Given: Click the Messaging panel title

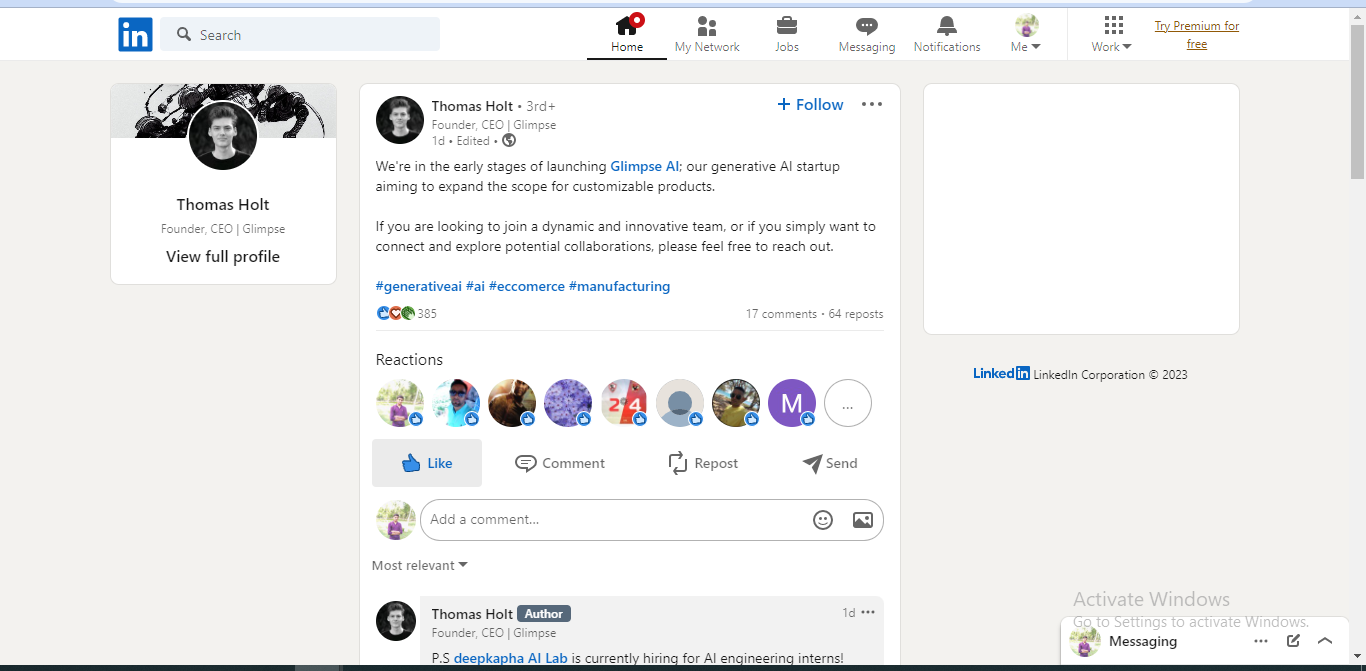Looking at the screenshot, I should pos(1143,641).
